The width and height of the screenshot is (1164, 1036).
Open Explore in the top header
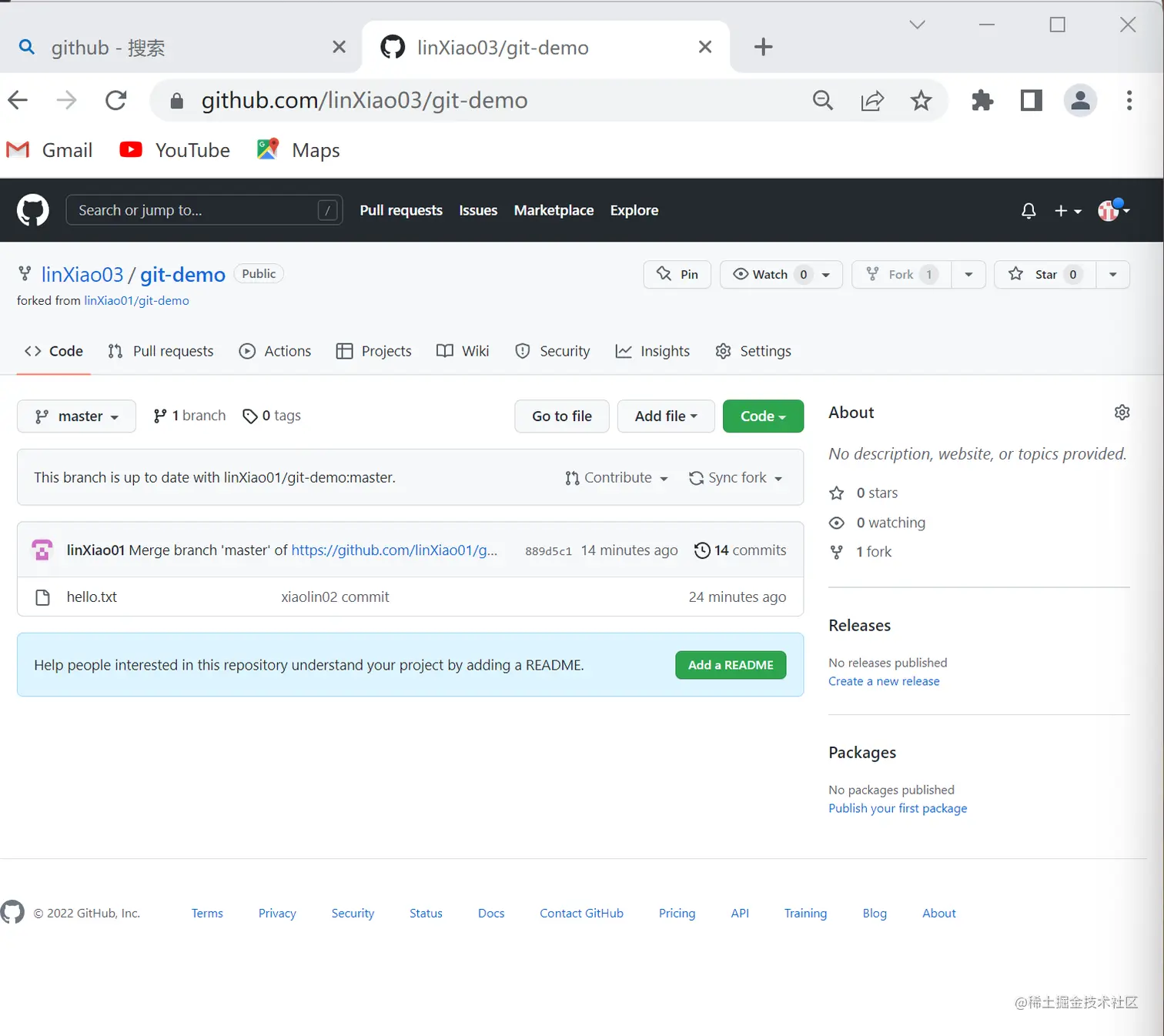pos(634,210)
